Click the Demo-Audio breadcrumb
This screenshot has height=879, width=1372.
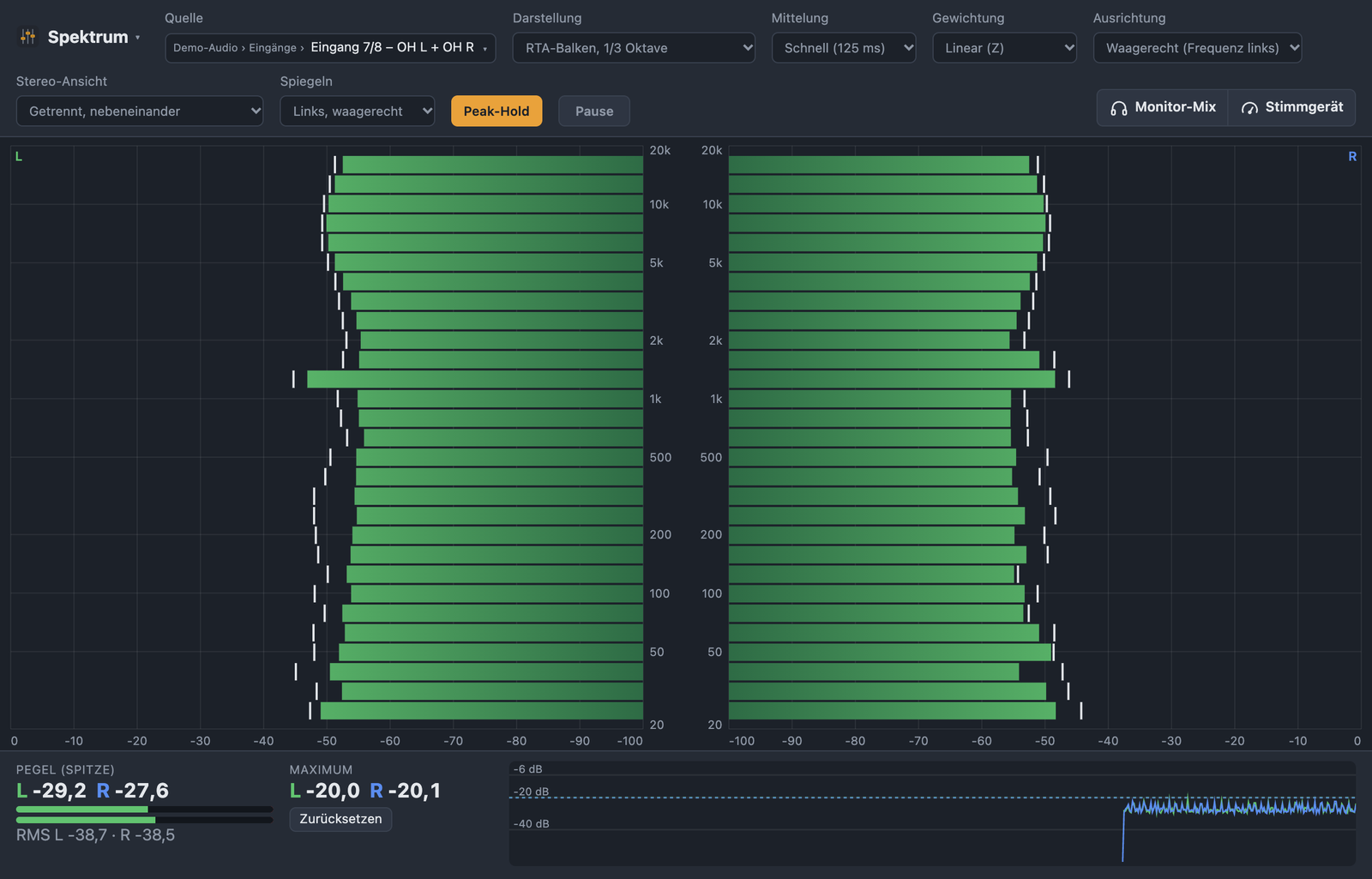(x=206, y=48)
